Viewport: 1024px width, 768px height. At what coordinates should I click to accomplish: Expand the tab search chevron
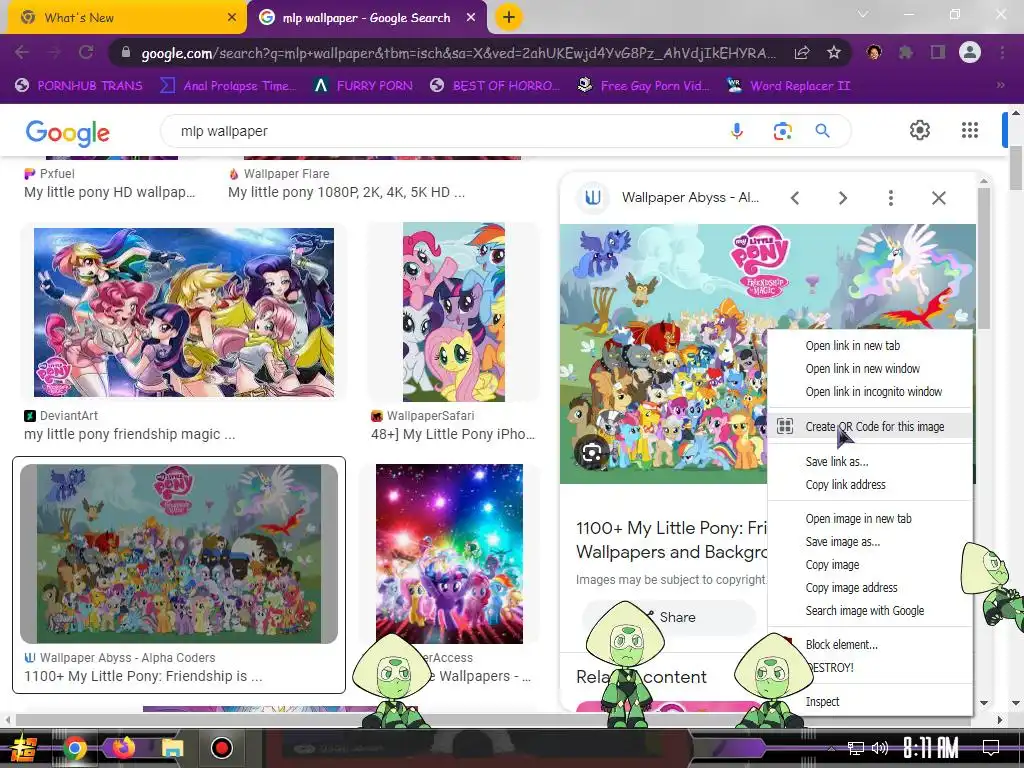click(x=863, y=14)
